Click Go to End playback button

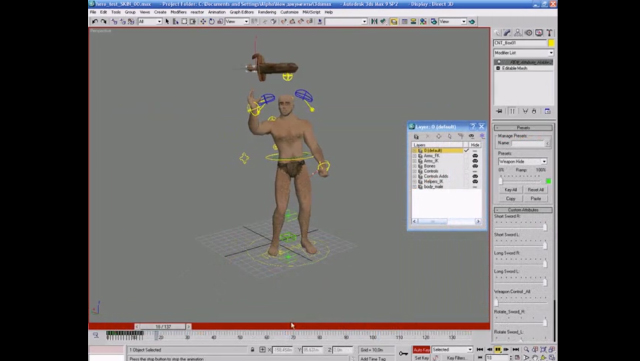516,350
